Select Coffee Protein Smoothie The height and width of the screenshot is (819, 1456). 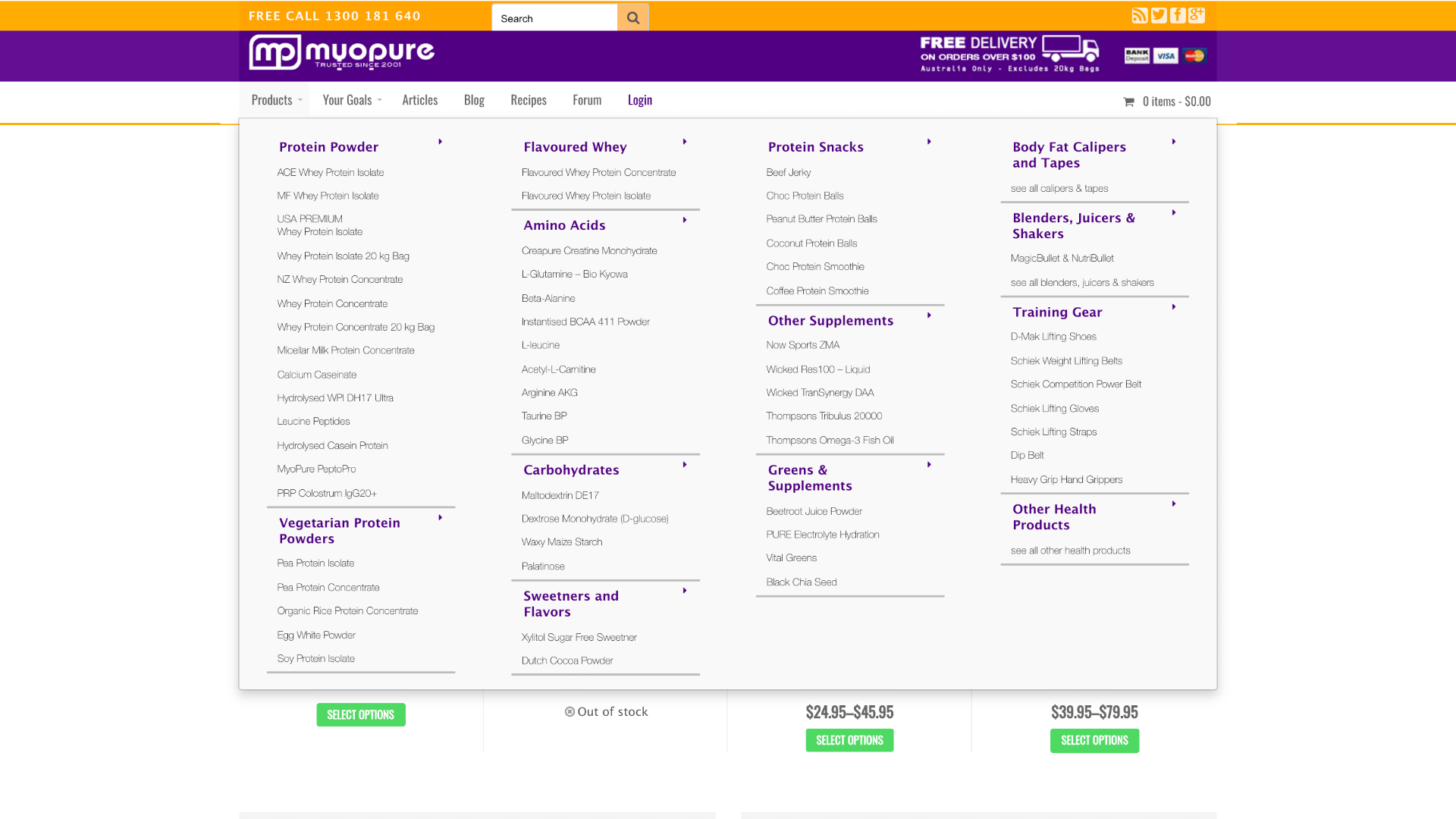click(x=817, y=291)
